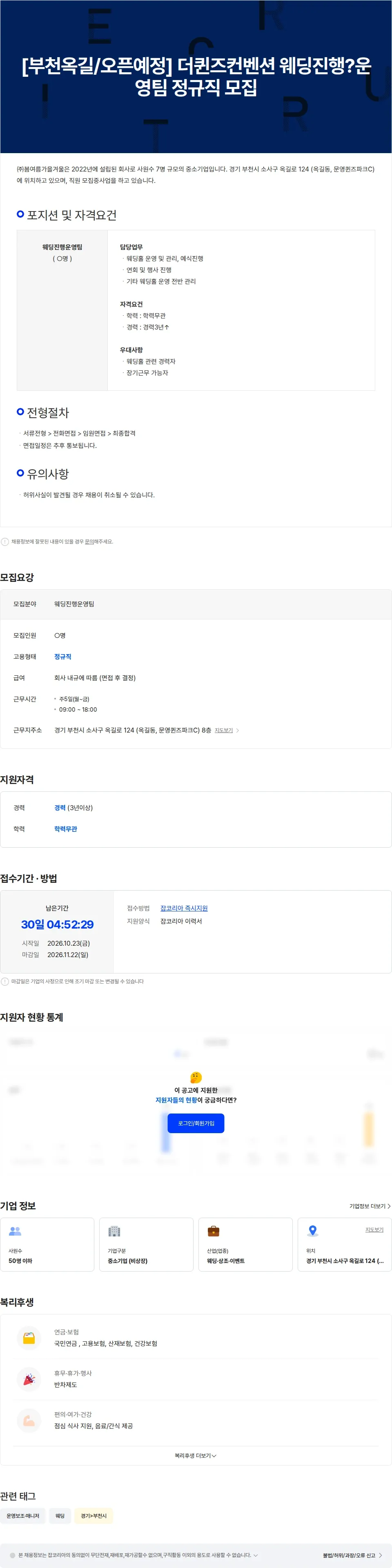The height and width of the screenshot is (1568, 392).
Task: Click the grey bullet before copyright notice
Action: (x=12, y=1555)
